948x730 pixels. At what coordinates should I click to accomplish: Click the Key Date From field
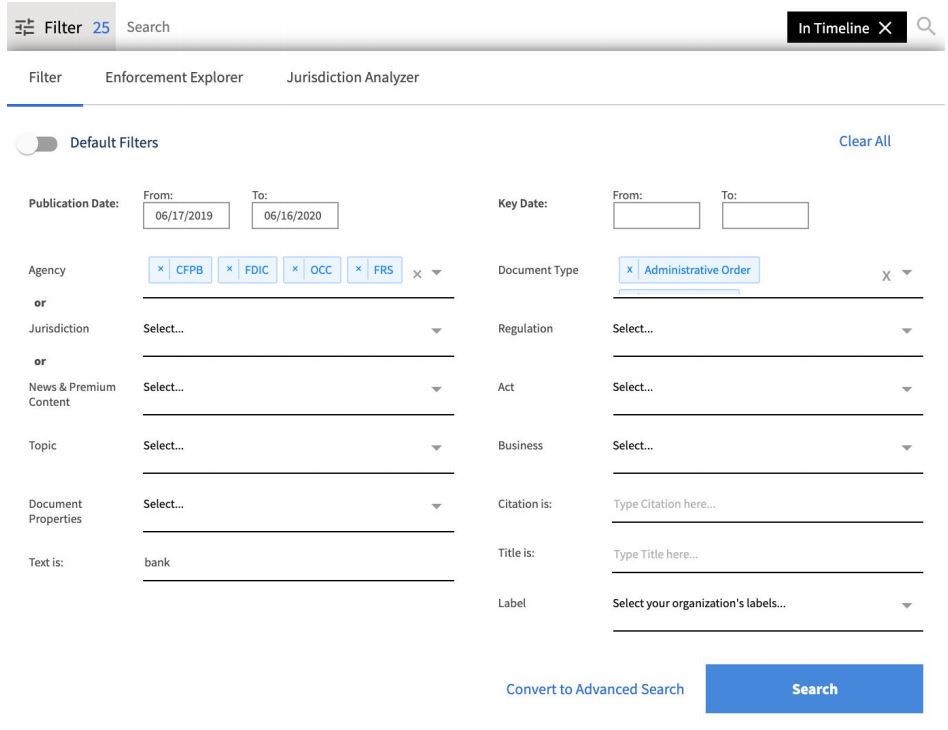pos(657,216)
